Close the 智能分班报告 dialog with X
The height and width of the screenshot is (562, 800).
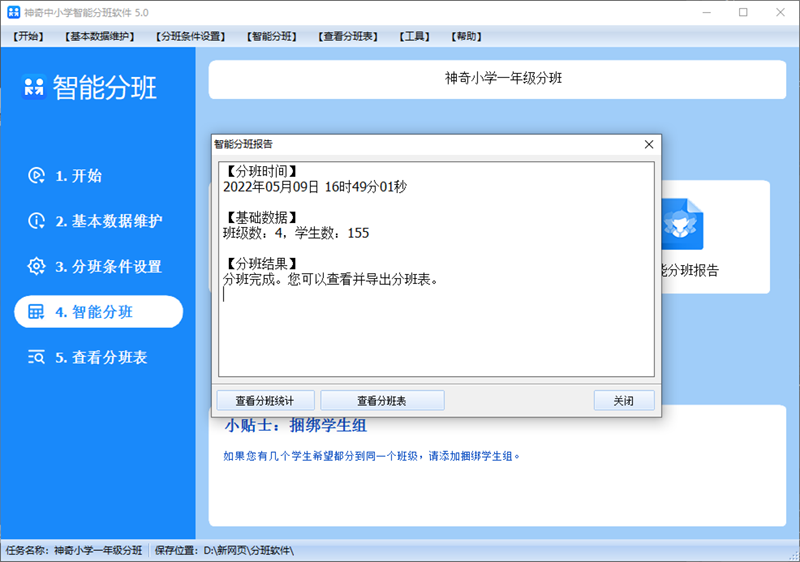pos(648,144)
